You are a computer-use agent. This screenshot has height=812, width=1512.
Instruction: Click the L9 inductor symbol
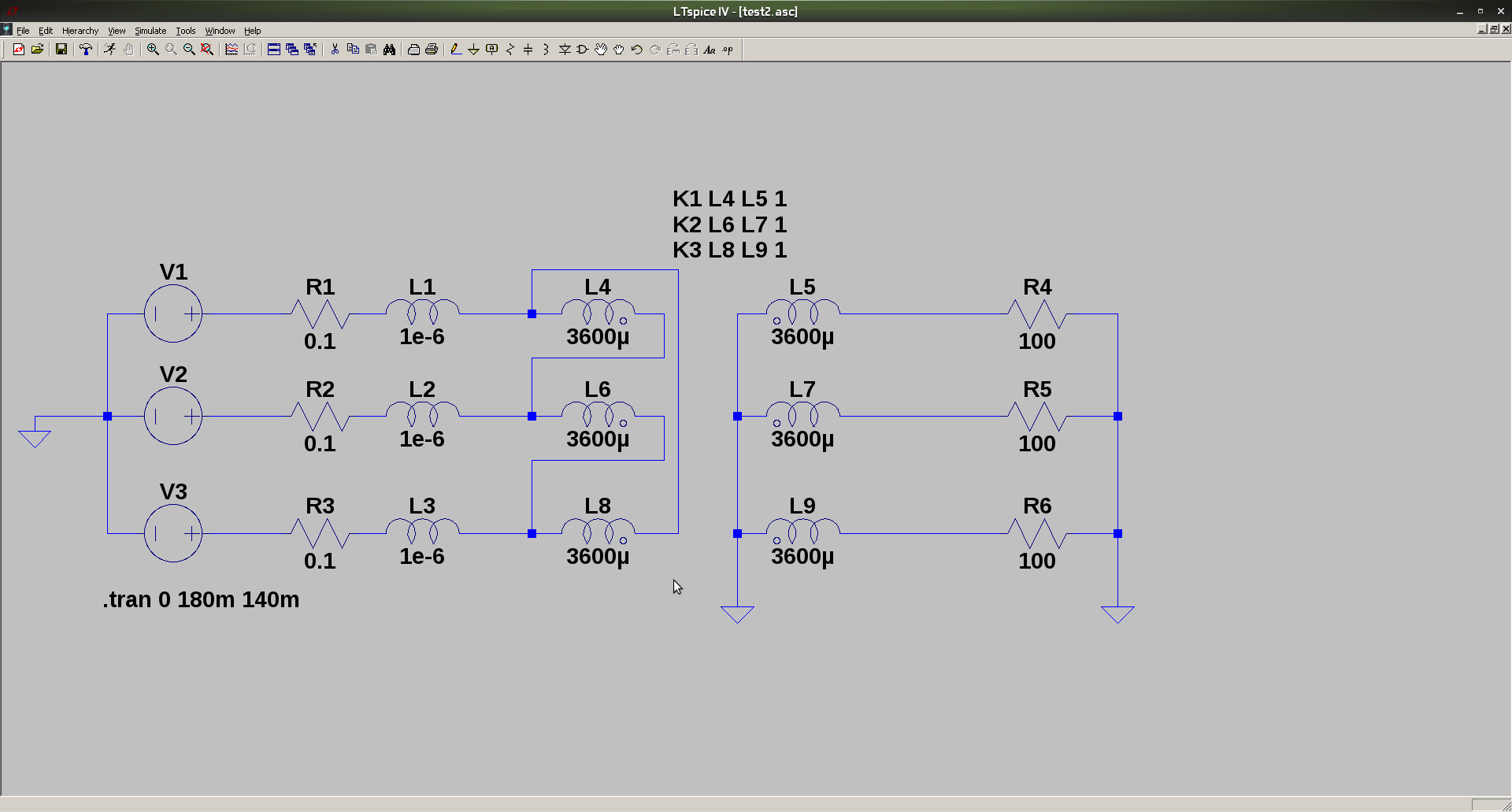click(x=802, y=531)
